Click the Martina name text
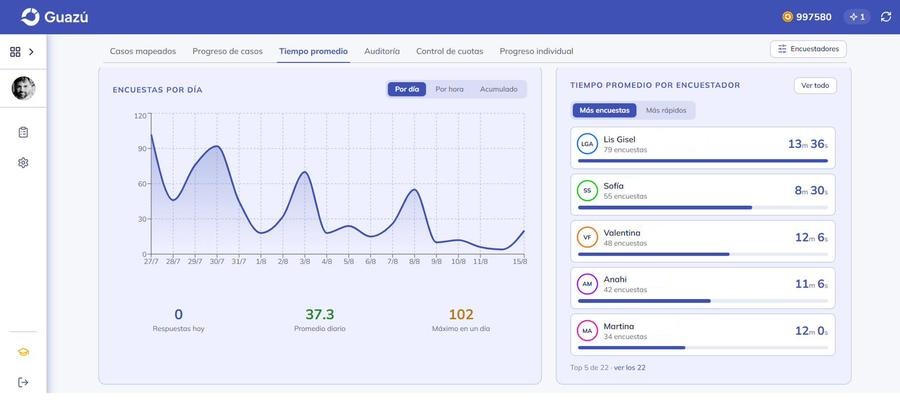The width and height of the screenshot is (900, 401). [619, 326]
